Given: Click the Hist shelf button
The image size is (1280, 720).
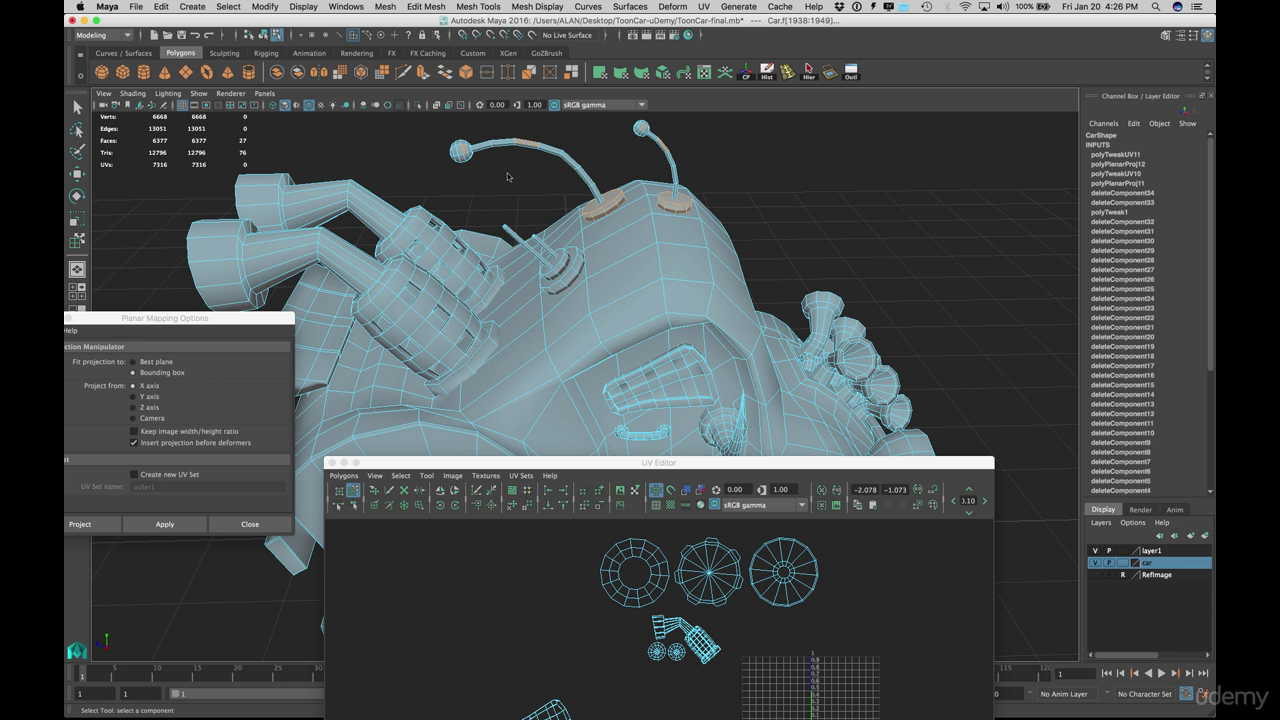Looking at the screenshot, I should pyautogui.click(x=767, y=72).
